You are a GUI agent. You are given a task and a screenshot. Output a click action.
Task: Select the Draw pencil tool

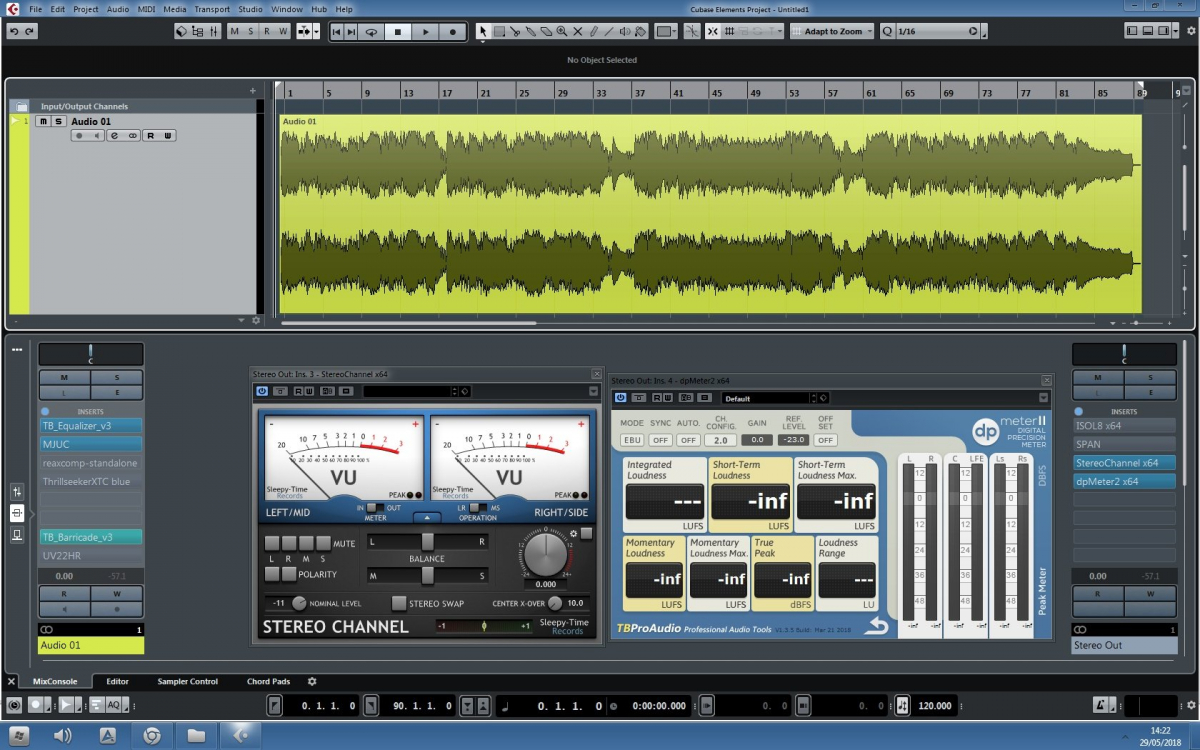593,32
